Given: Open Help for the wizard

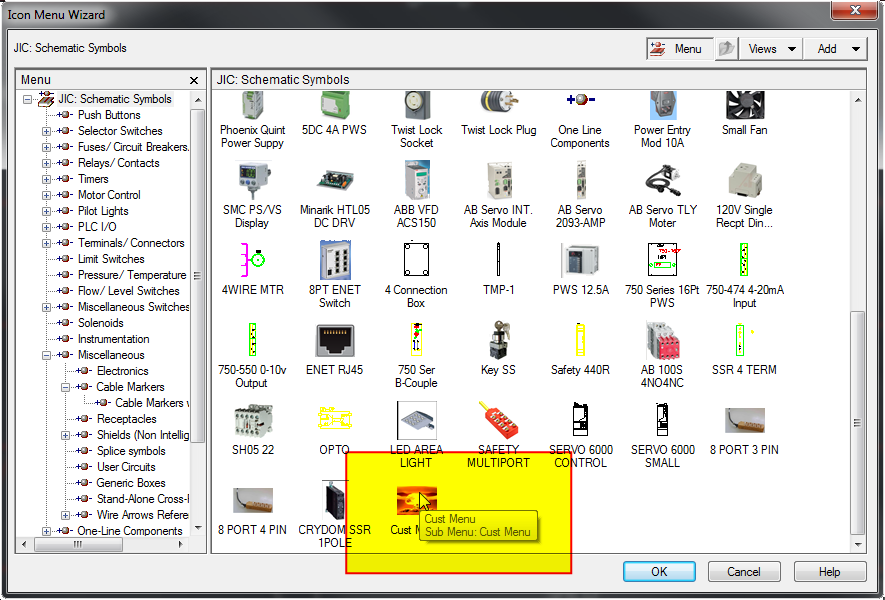Looking at the screenshot, I should coord(830,572).
